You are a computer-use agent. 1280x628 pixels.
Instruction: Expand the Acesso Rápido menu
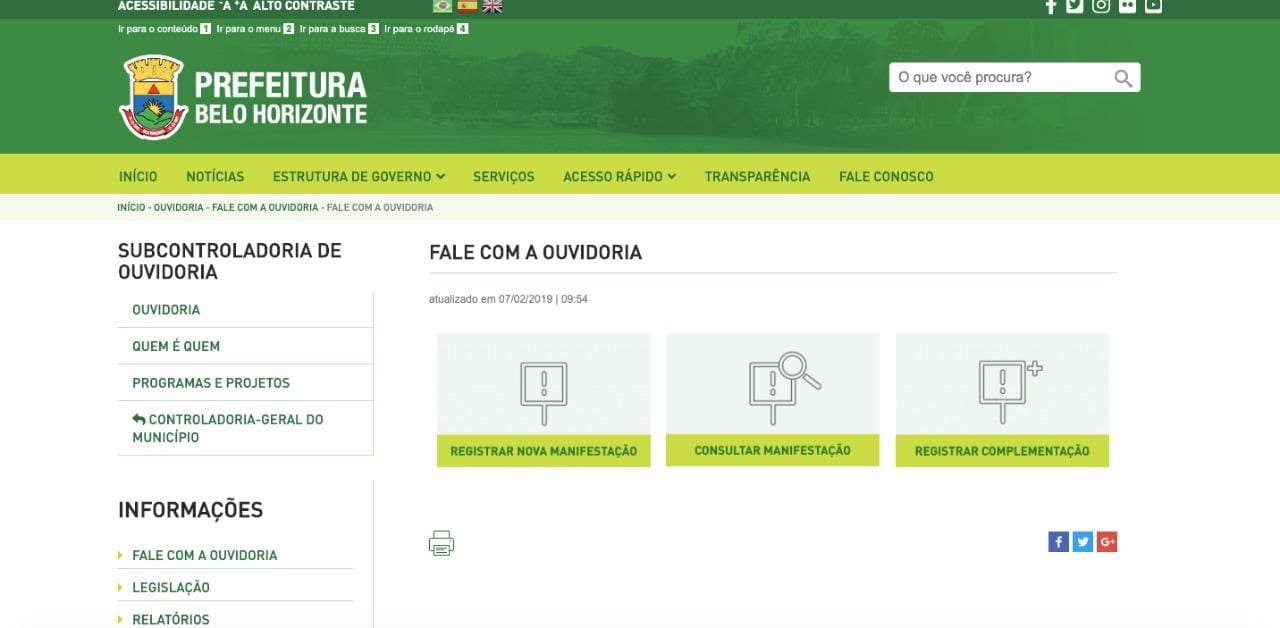(x=619, y=176)
